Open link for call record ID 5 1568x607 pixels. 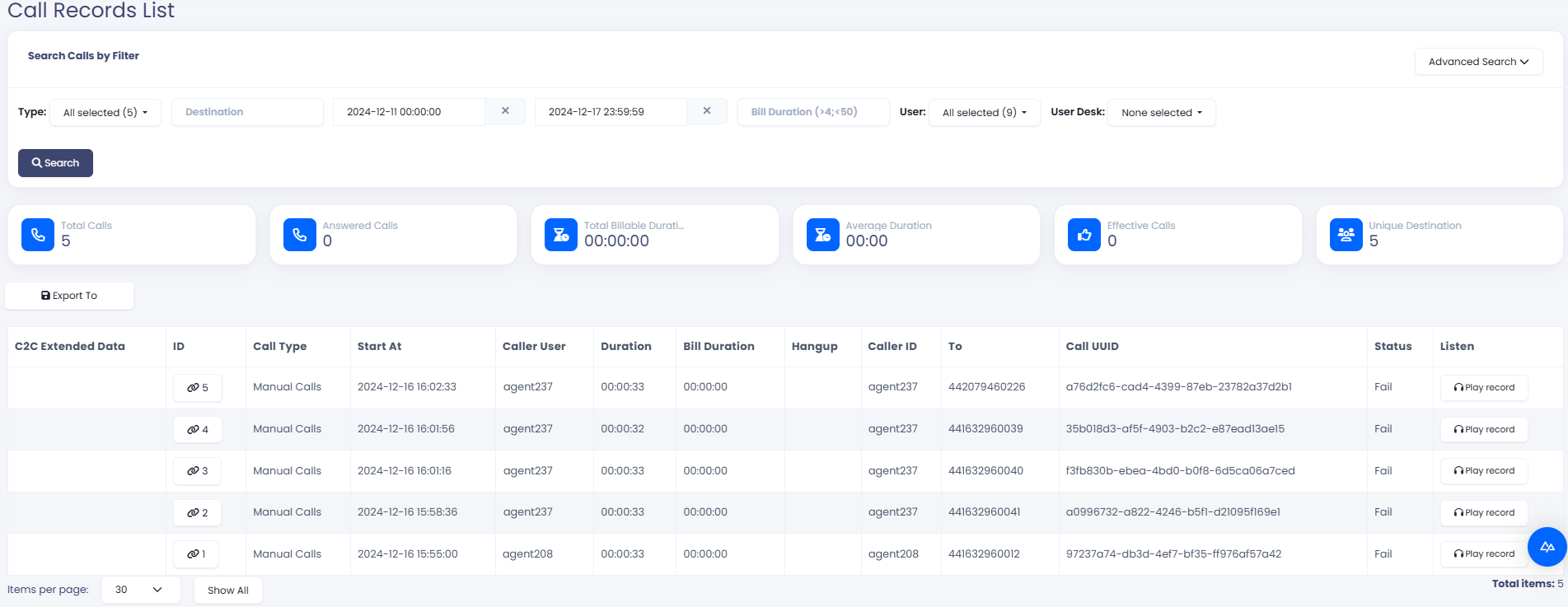tap(198, 388)
